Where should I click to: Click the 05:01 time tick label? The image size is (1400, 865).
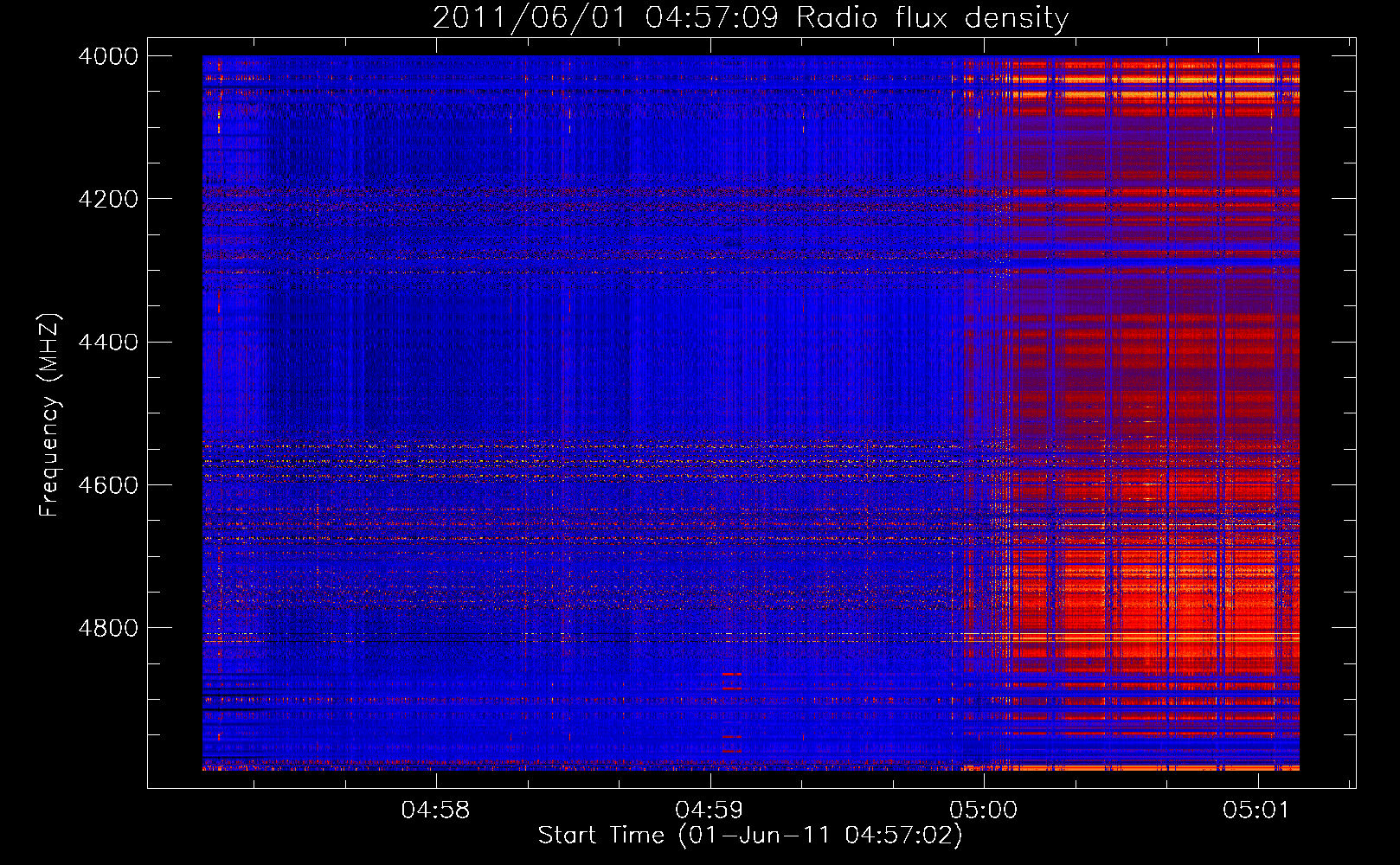pyautogui.click(x=1256, y=811)
